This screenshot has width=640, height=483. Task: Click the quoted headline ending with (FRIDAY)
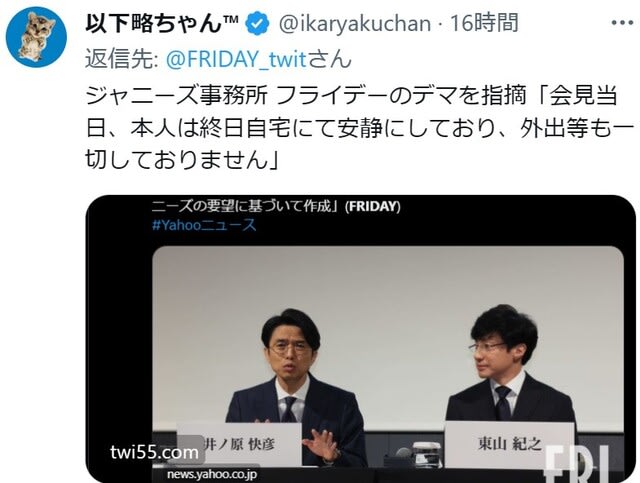[276, 206]
